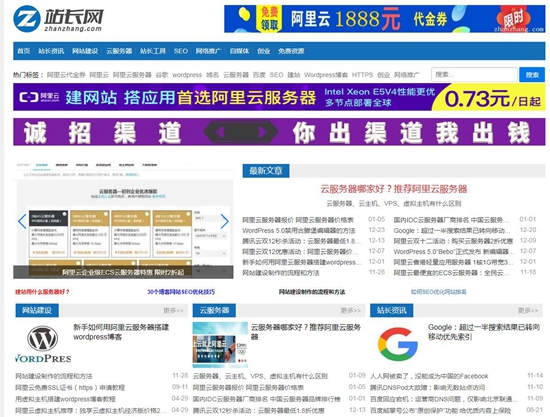Open article 阿里云最便宜的ECS云服务器
The width and height of the screenshot is (550, 417).
coord(452,273)
